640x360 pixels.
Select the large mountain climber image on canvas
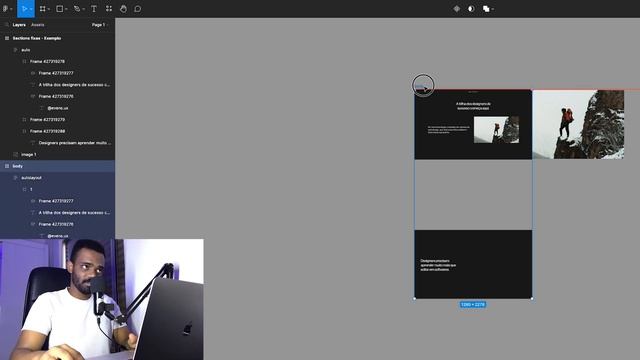(578, 124)
